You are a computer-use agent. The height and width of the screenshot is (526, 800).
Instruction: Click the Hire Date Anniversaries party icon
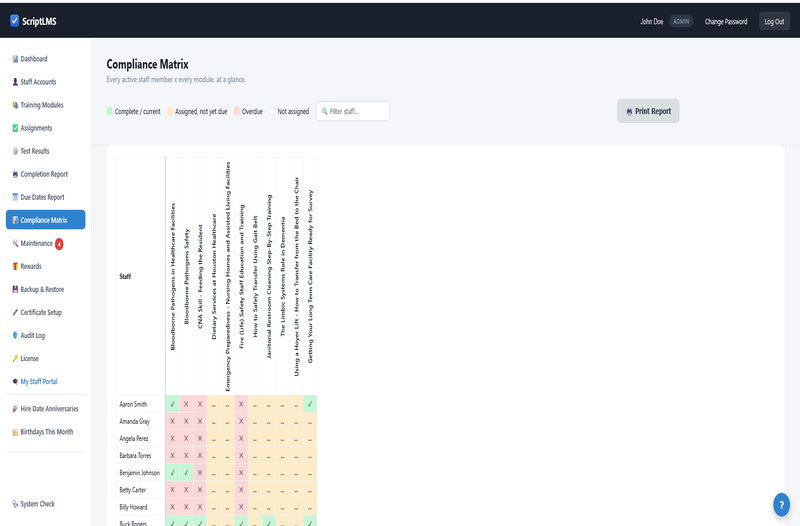15,409
